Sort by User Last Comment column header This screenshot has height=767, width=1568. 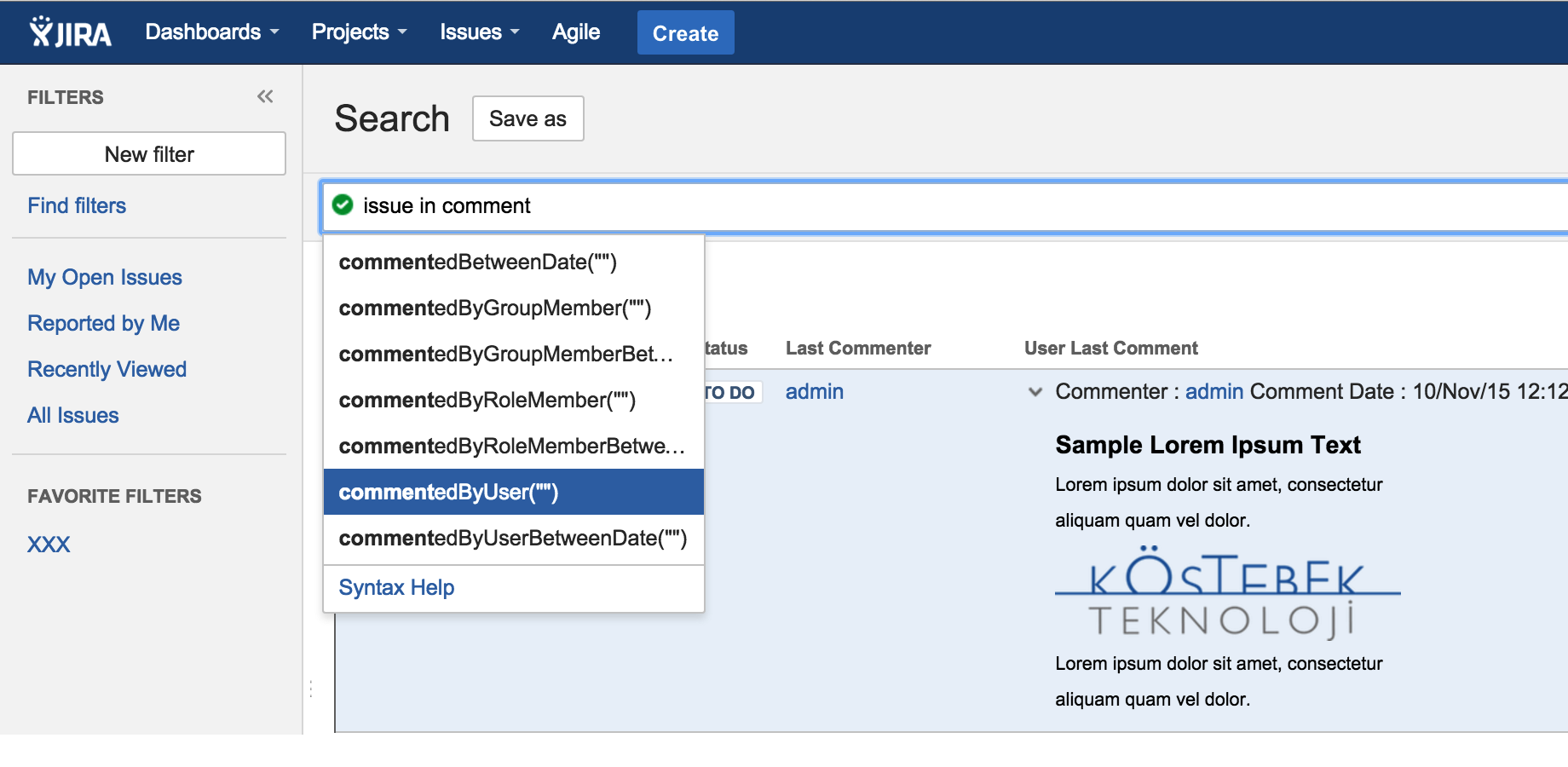(x=1111, y=348)
